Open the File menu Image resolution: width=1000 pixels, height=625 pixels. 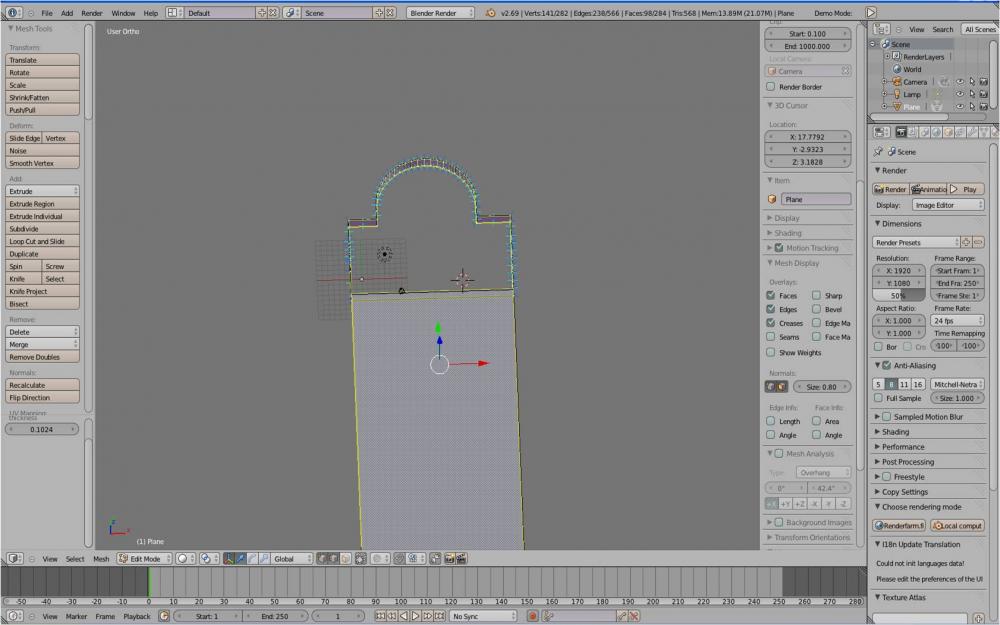pyautogui.click(x=47, y=13)
